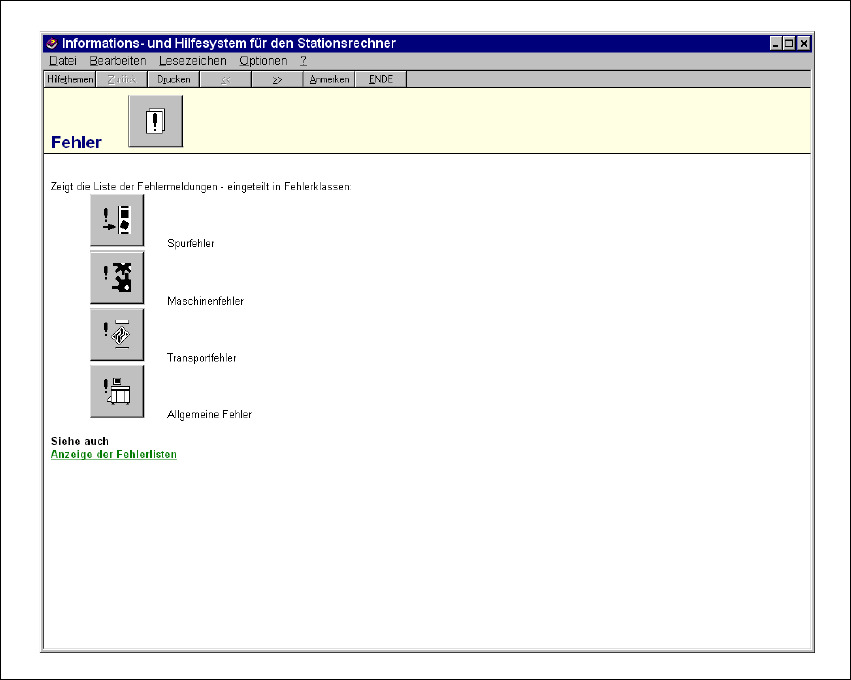
Task: Click the help system title bar icon
Action: (52, 43)
